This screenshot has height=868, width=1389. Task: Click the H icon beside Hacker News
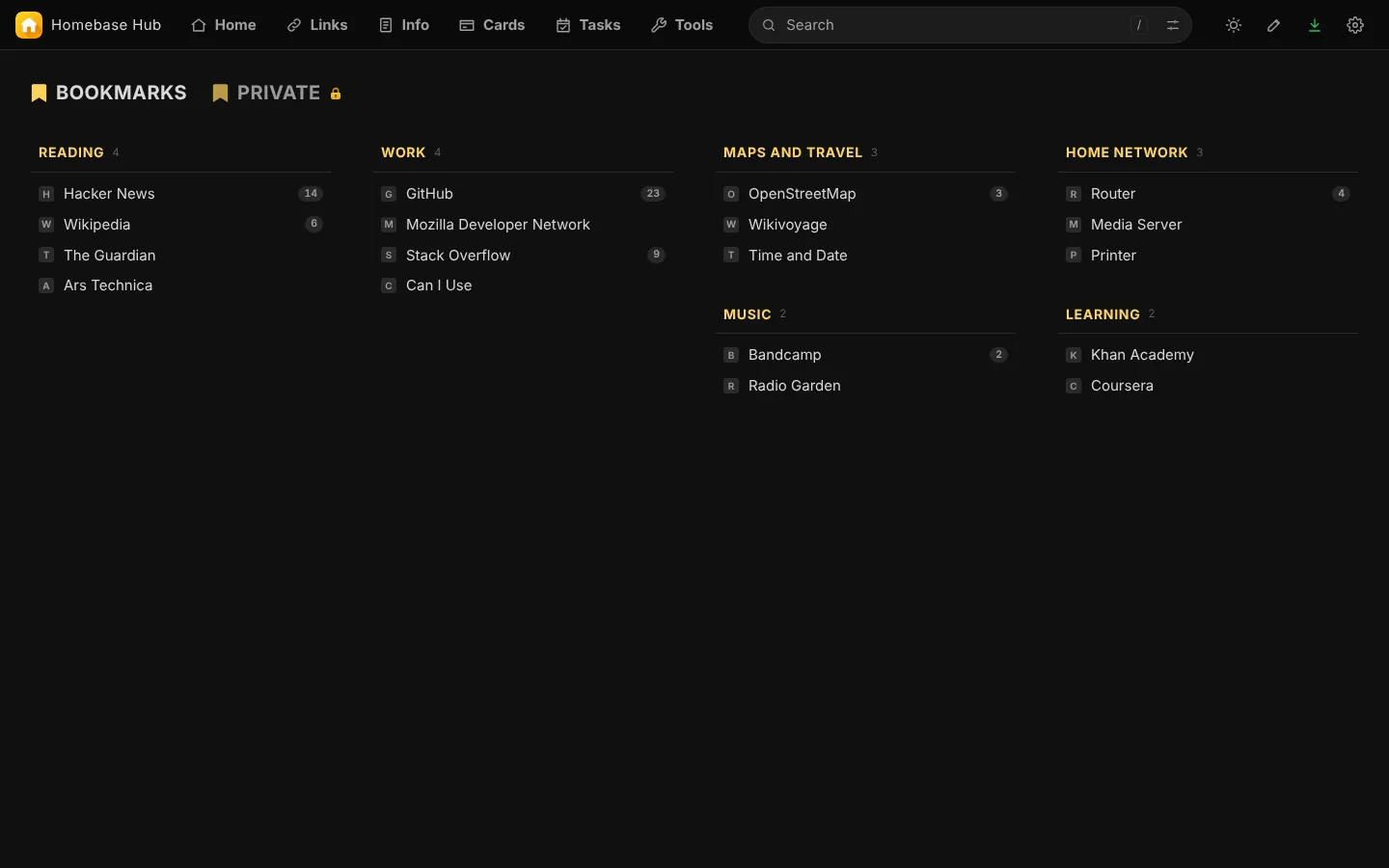click(46, 194)
